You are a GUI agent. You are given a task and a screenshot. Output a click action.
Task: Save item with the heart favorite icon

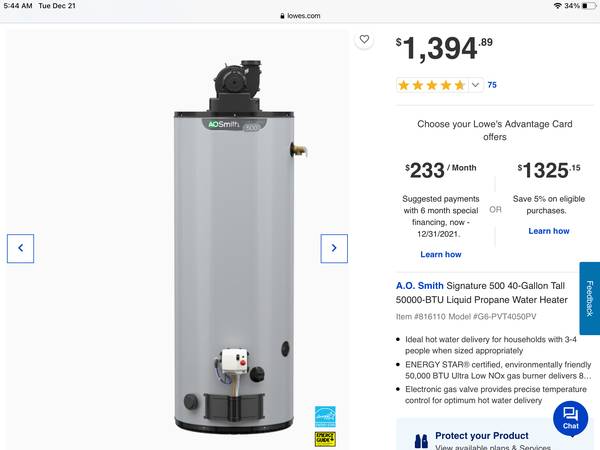tap(364, 39)
